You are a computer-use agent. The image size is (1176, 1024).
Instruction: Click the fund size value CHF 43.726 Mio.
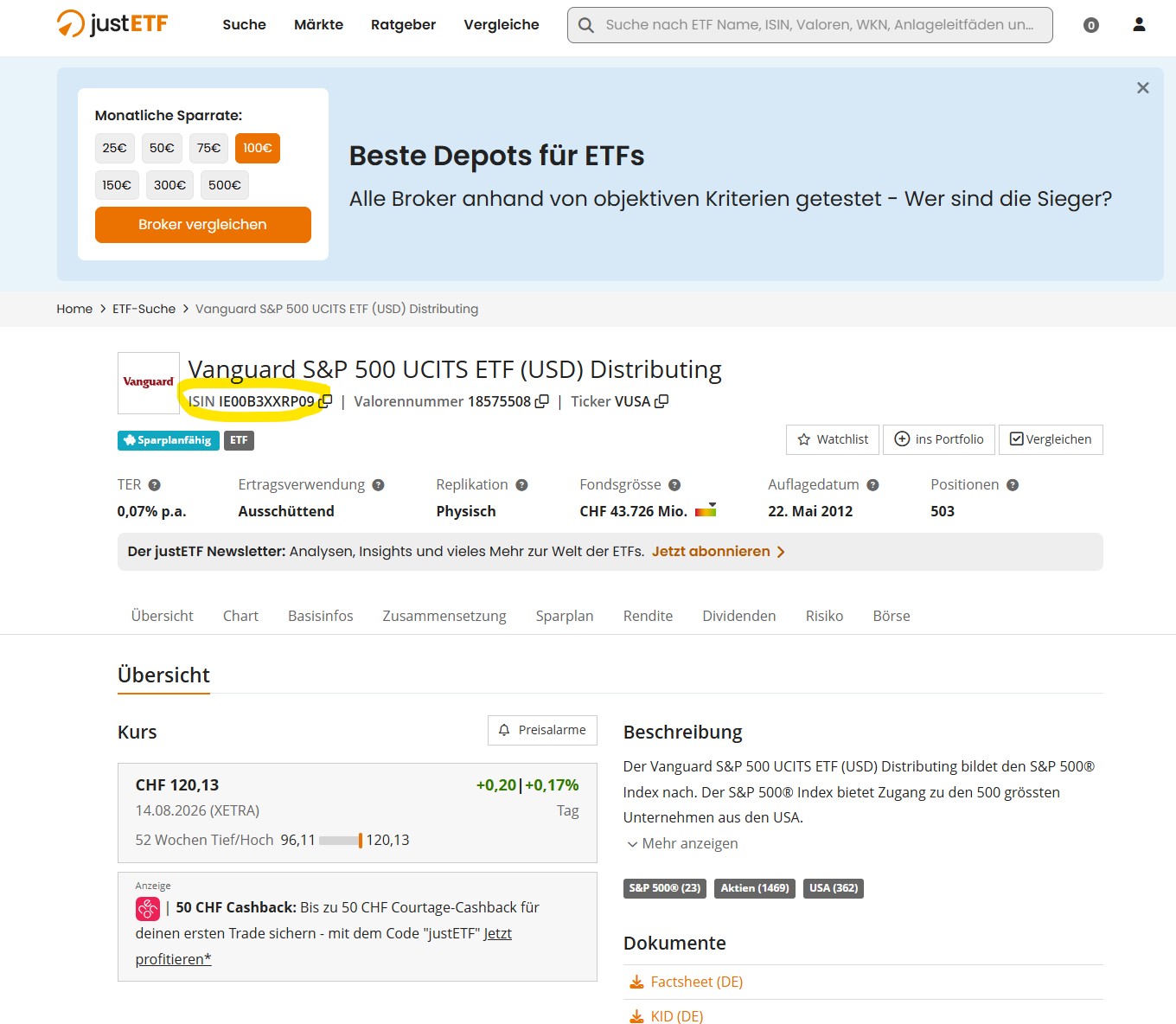tap(633, 511)
